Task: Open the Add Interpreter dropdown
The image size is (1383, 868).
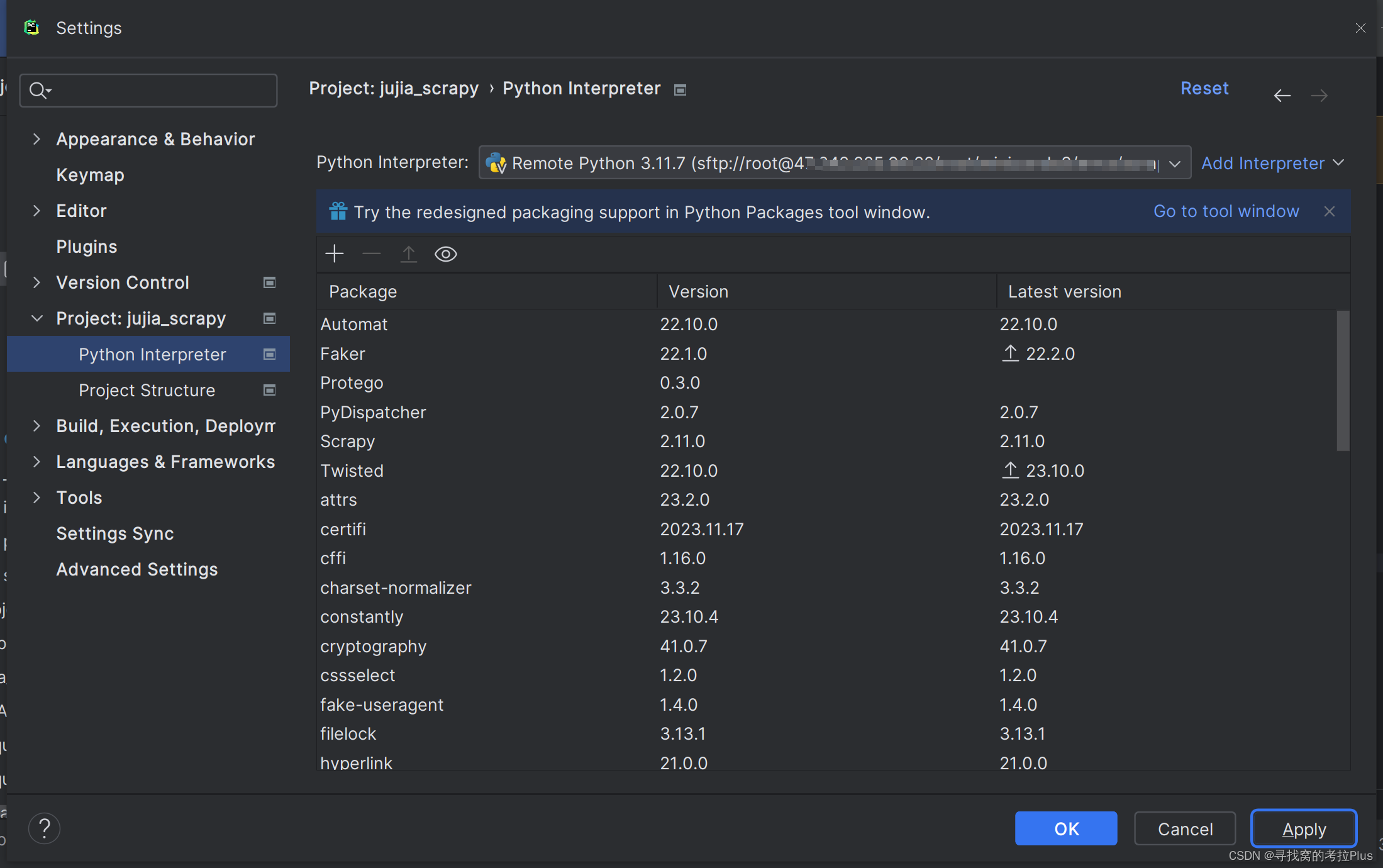Action: 1273,163
